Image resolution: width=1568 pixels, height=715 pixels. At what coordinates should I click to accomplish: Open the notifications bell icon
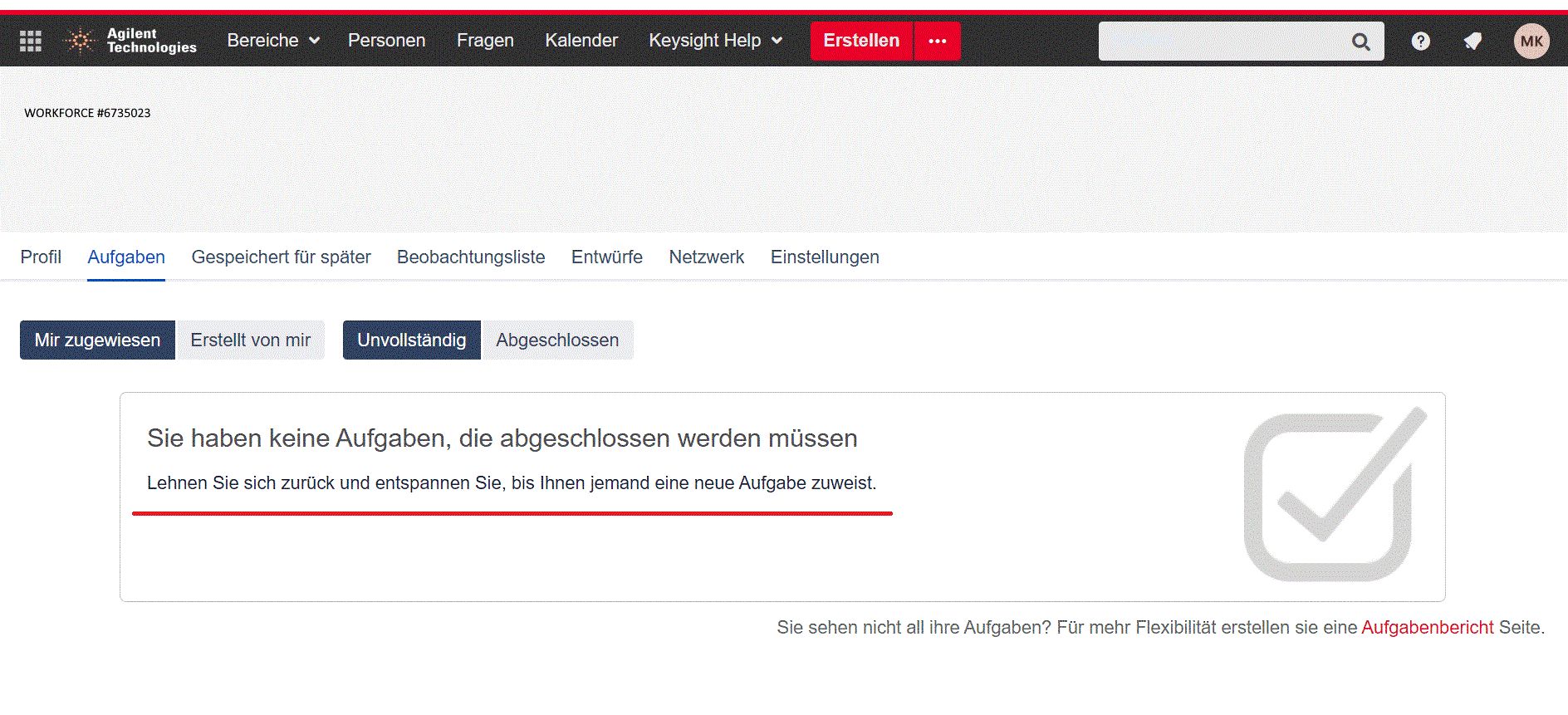point(1472,41)
